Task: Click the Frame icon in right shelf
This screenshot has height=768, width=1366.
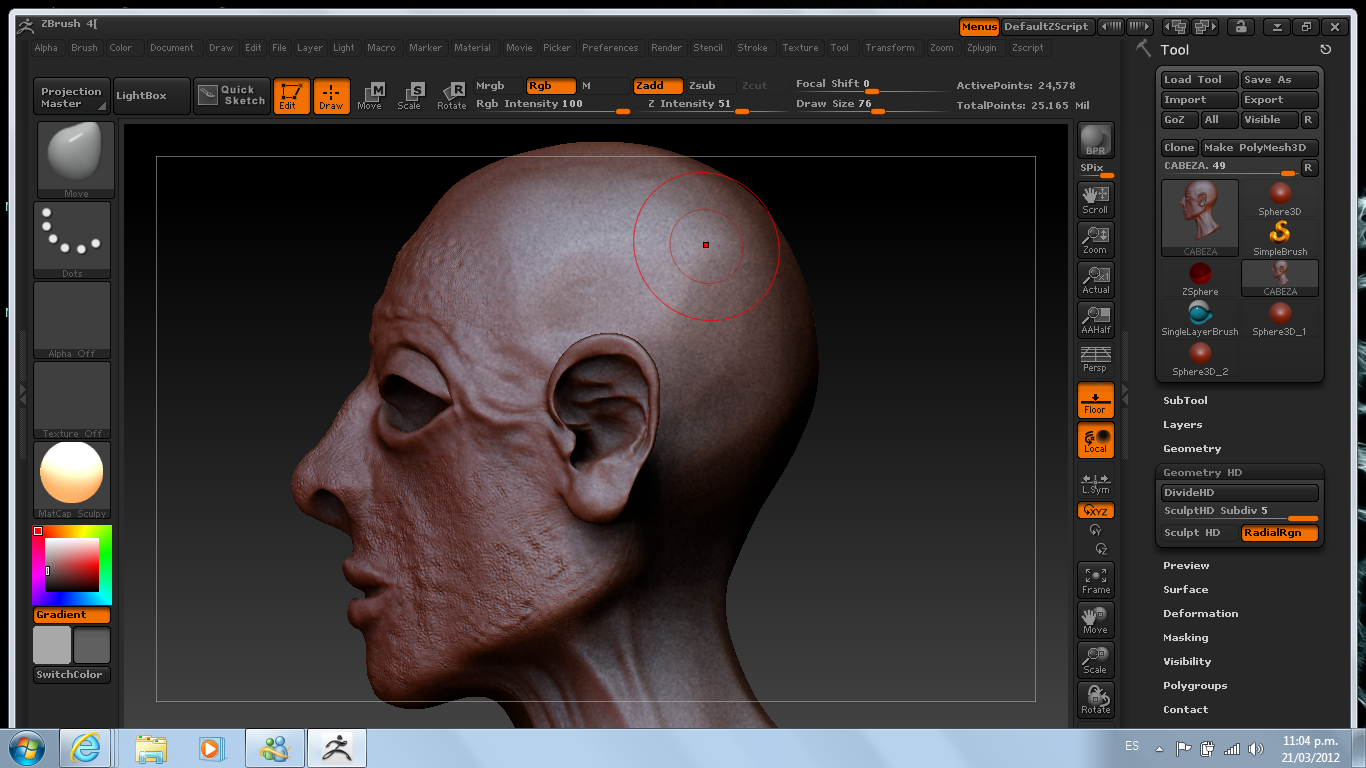Action: (x=1095, y=580)
